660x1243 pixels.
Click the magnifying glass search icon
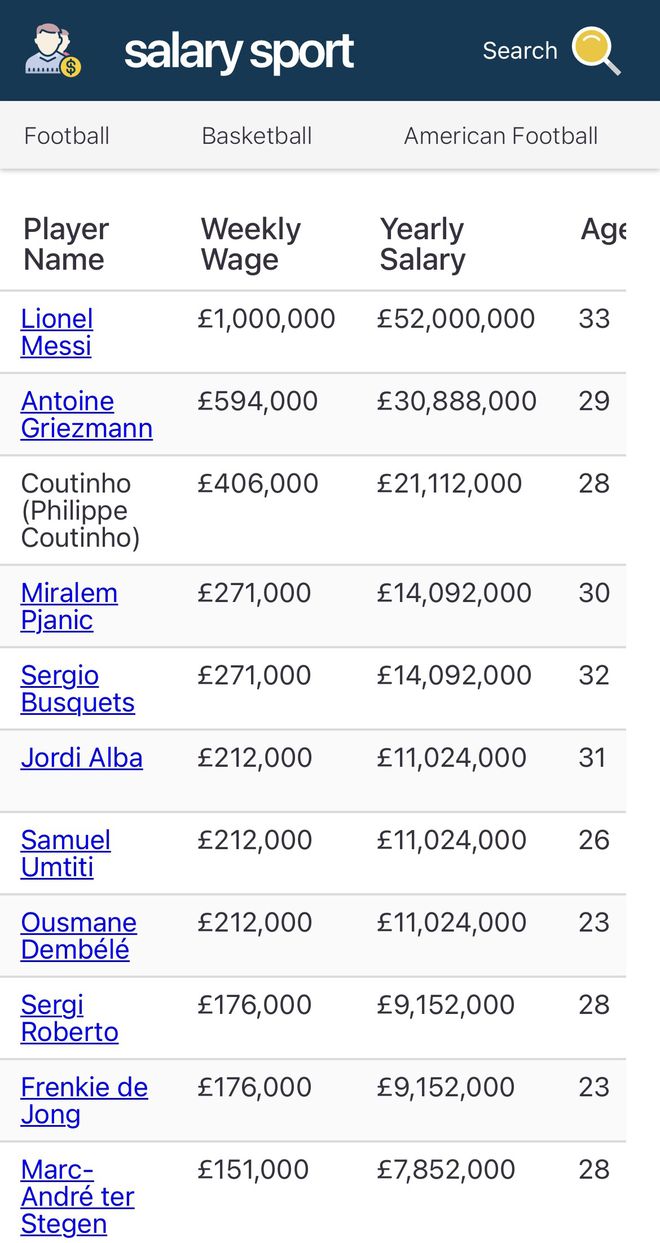pos(597,51)
